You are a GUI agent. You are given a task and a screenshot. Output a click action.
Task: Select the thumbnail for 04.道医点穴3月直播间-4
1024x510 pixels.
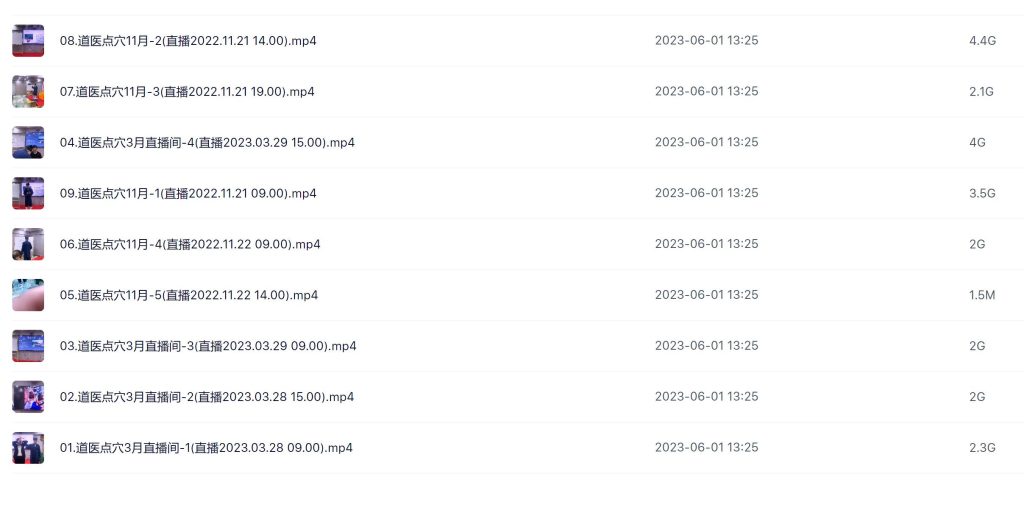28,143
